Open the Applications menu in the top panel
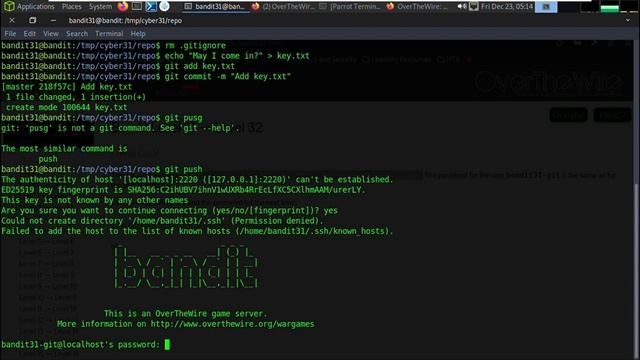 (x=29, y=7)
